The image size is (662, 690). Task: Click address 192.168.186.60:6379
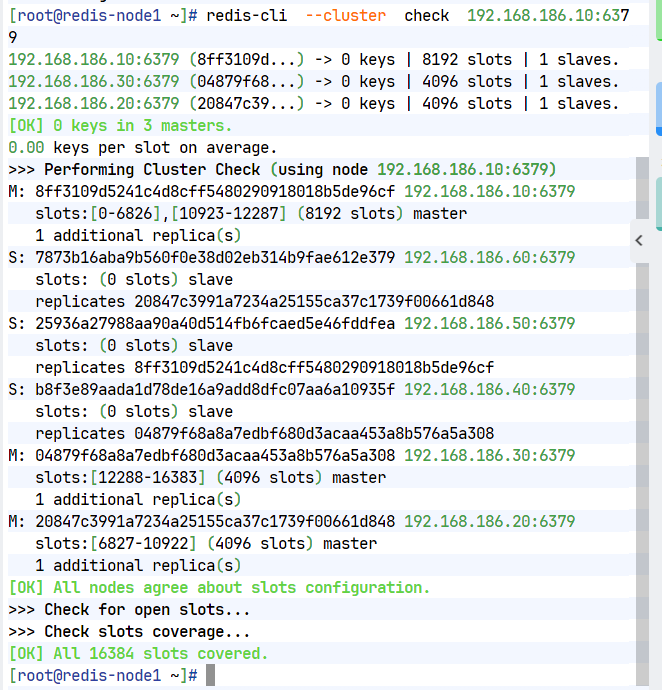click(489, 258)
